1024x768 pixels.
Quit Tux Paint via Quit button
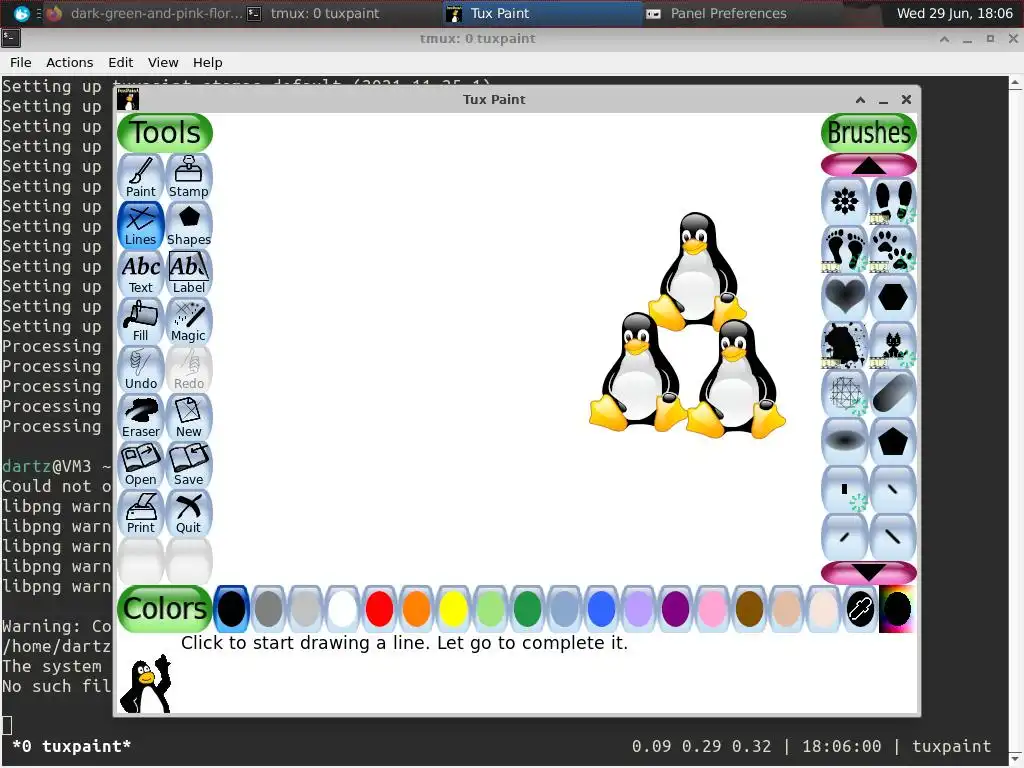click(189, 513)
